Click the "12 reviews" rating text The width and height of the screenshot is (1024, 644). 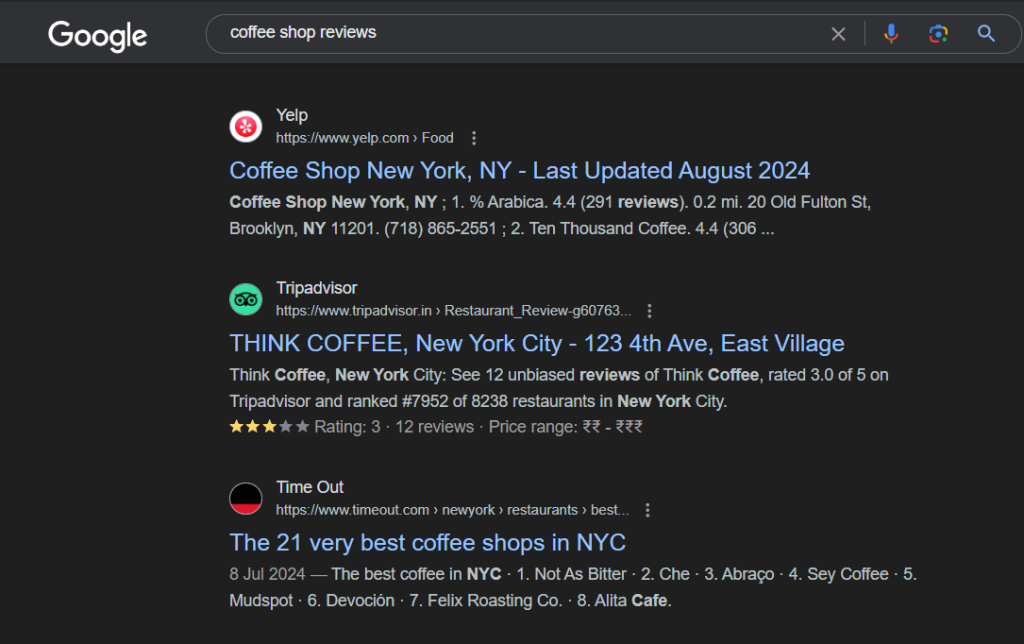(x=434, y=427)
